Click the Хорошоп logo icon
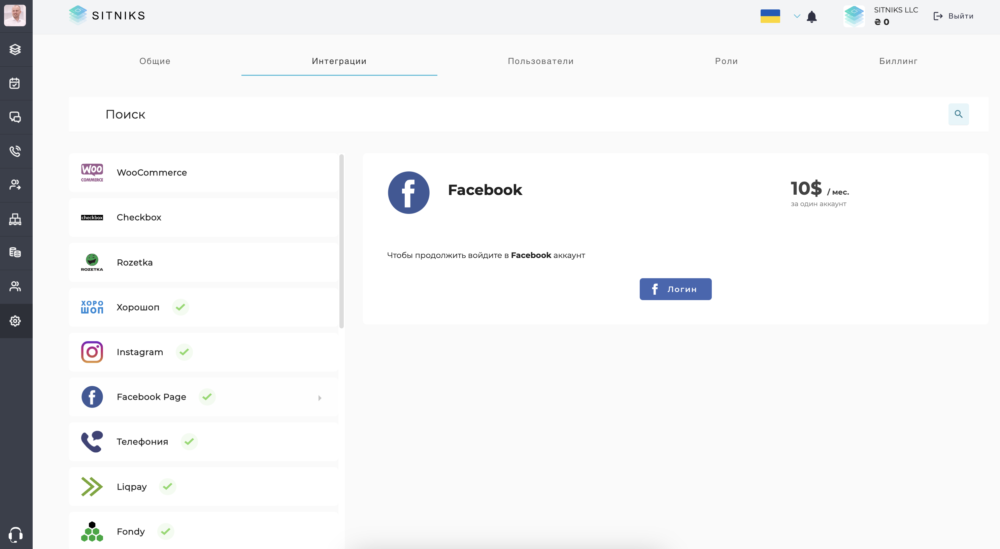Image resolution: width=1000 pixels, height=549 pixels. click(x=92, y=307)
